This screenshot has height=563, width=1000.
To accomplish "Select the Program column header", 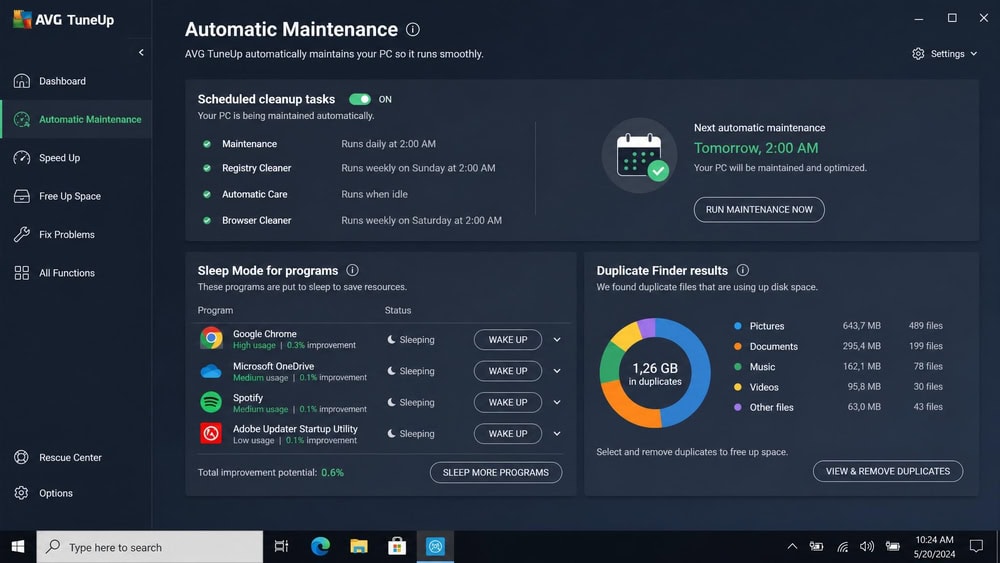I will [x=215, y=311].
